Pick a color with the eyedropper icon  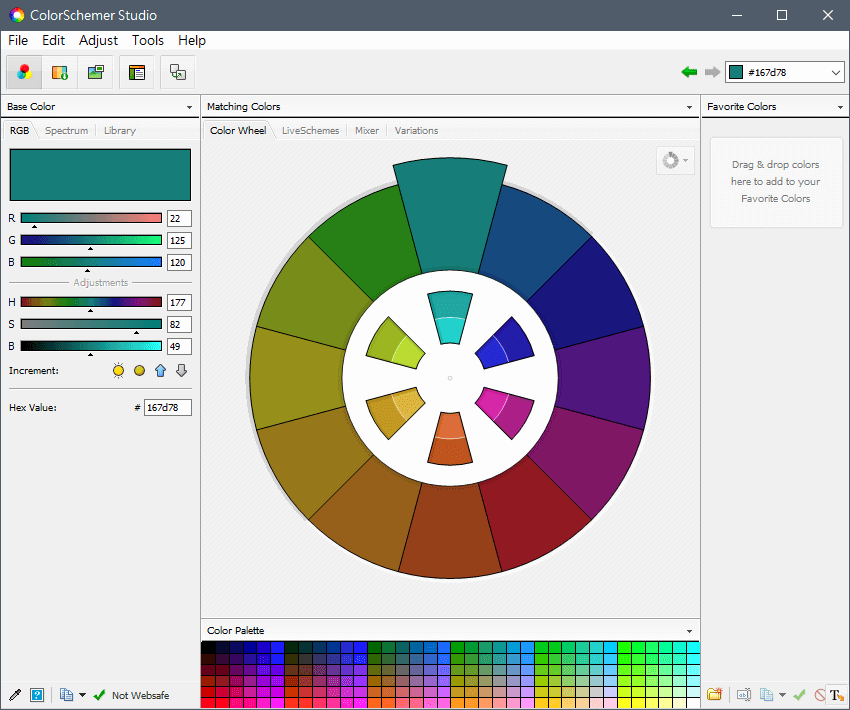15,695
